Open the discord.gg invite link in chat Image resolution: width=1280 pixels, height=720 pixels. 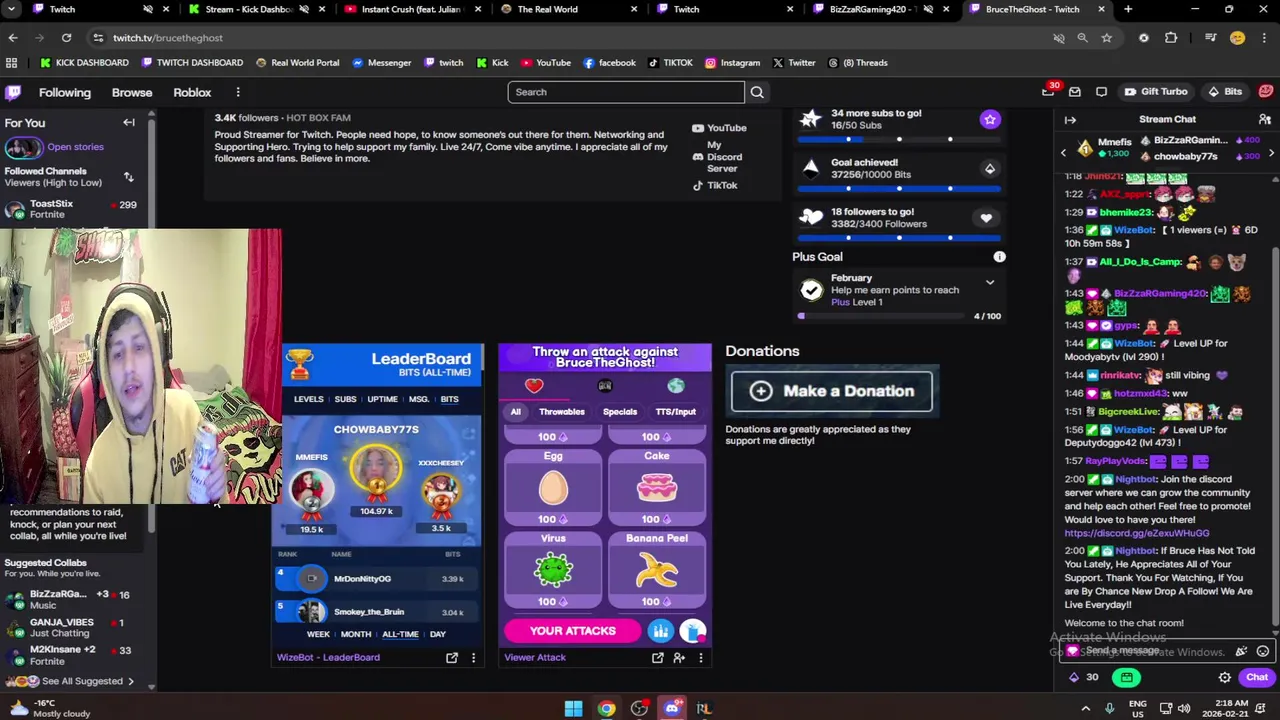pyautogui.click(x=1137, y=533)
